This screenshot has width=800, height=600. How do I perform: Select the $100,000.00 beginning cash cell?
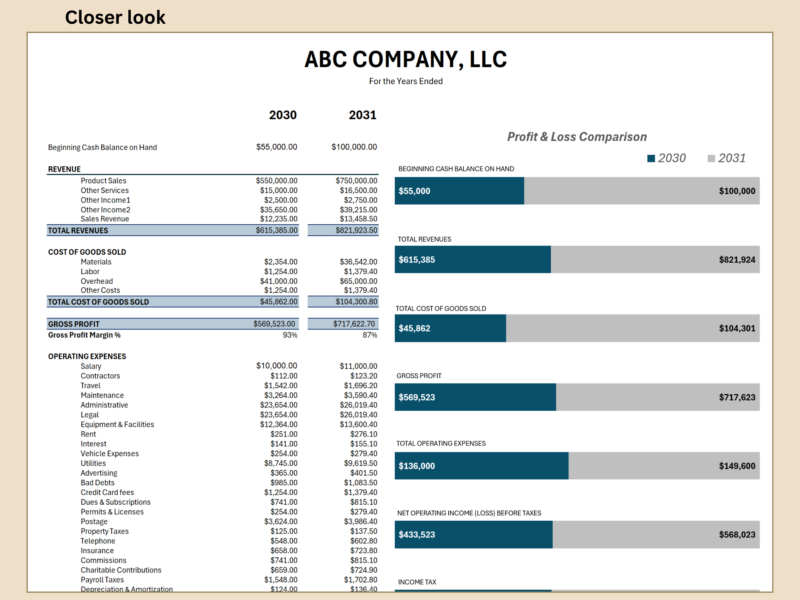pyautogui.click(x=354, y=147)
